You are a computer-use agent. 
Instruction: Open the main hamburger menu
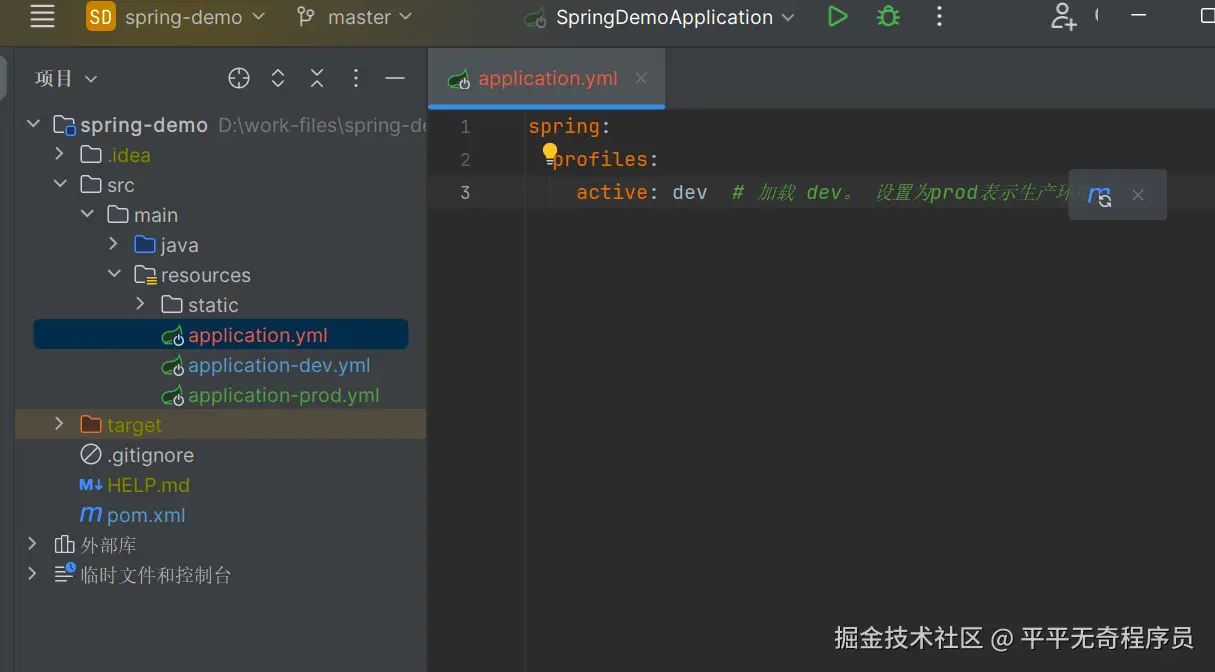pyautogui.click(x=42, y=16)
